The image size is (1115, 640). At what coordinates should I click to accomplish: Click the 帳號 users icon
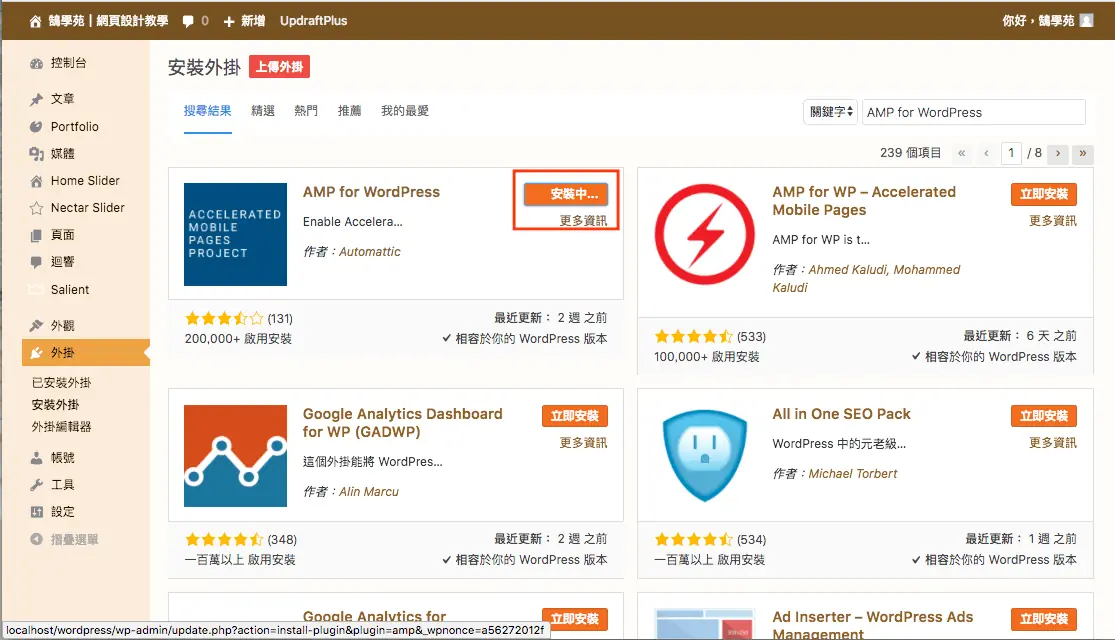[x=36, y=458]
